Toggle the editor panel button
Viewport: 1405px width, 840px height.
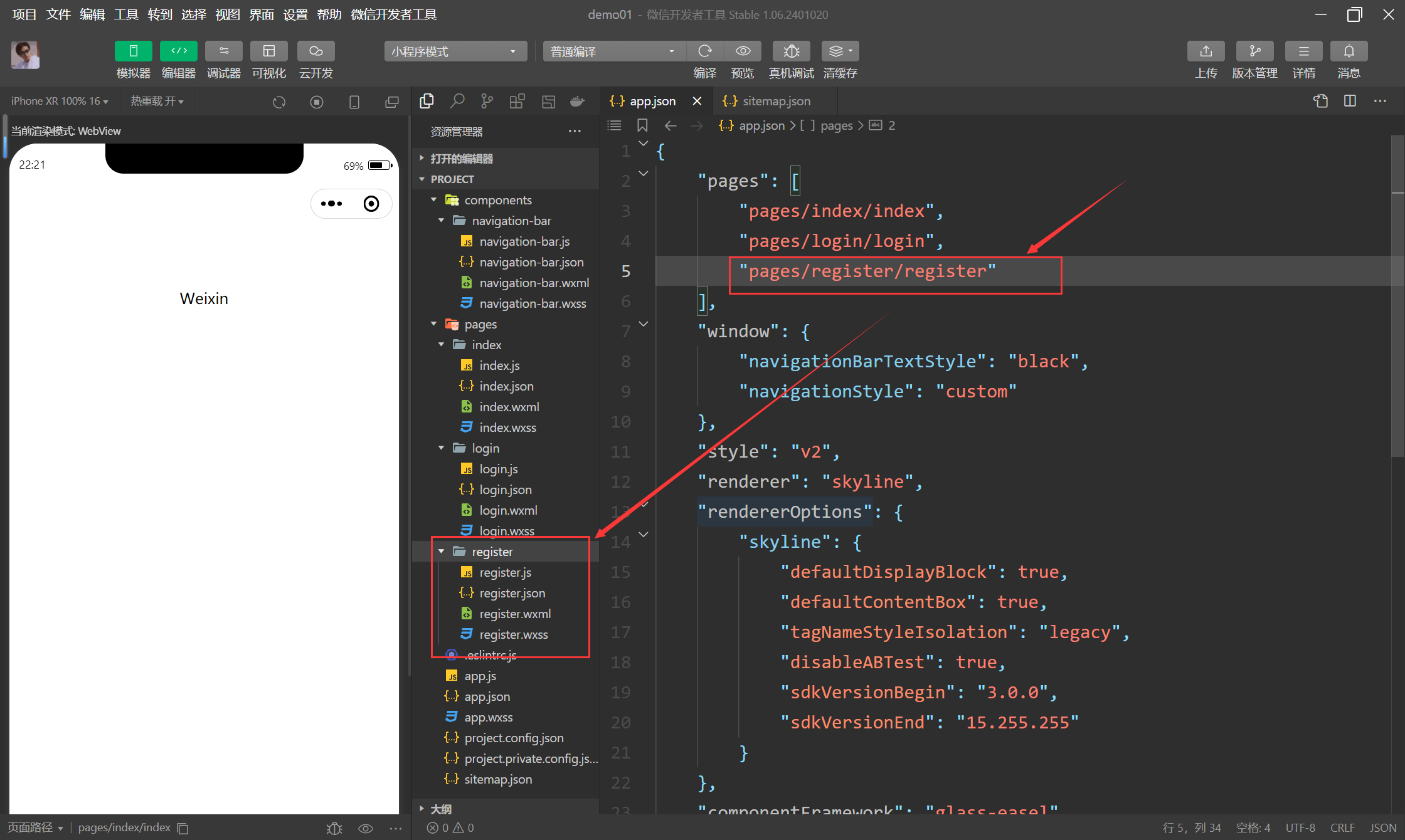[x=178, y=51]
